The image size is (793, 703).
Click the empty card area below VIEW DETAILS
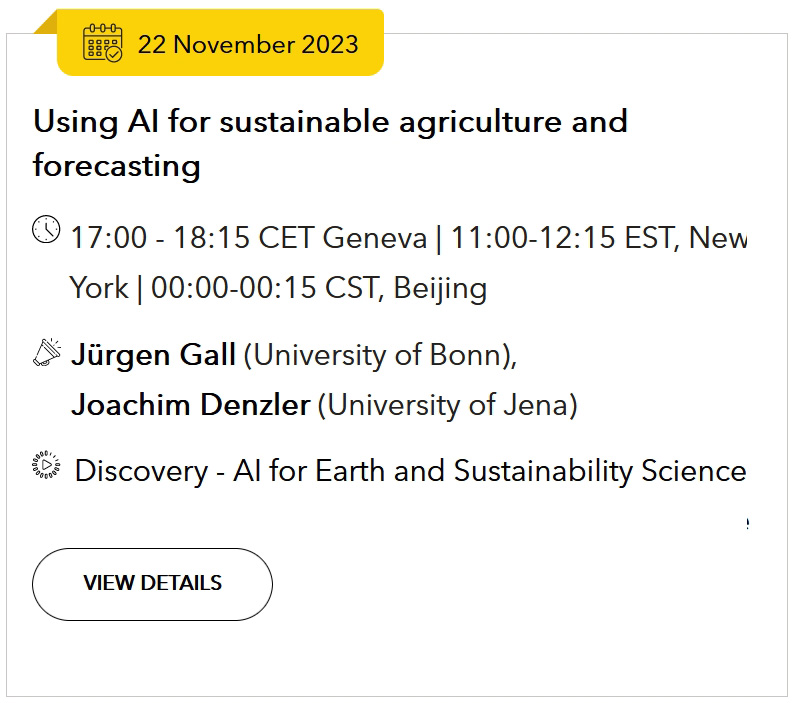396,657
